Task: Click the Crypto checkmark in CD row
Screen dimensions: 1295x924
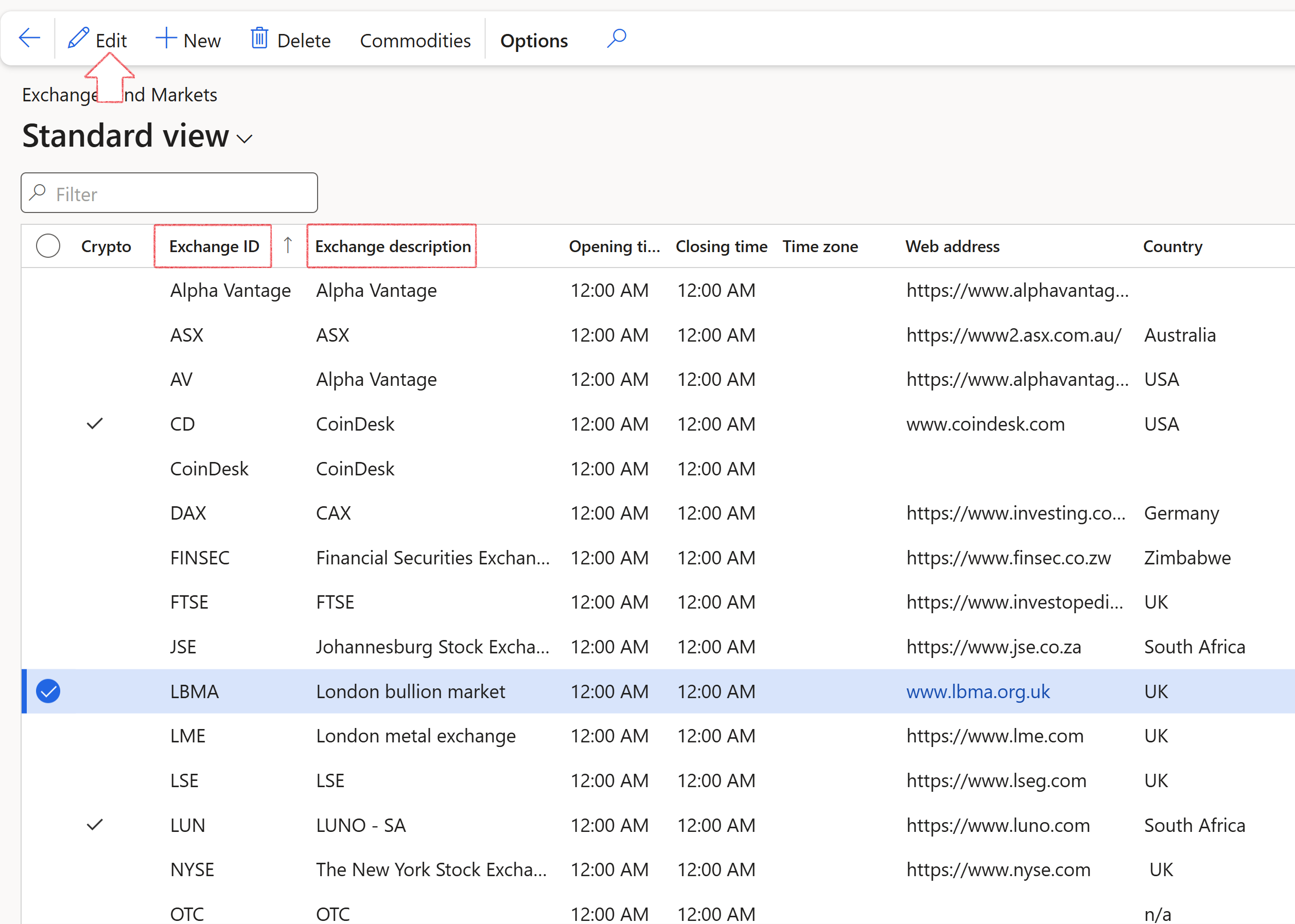Action: 95,424
